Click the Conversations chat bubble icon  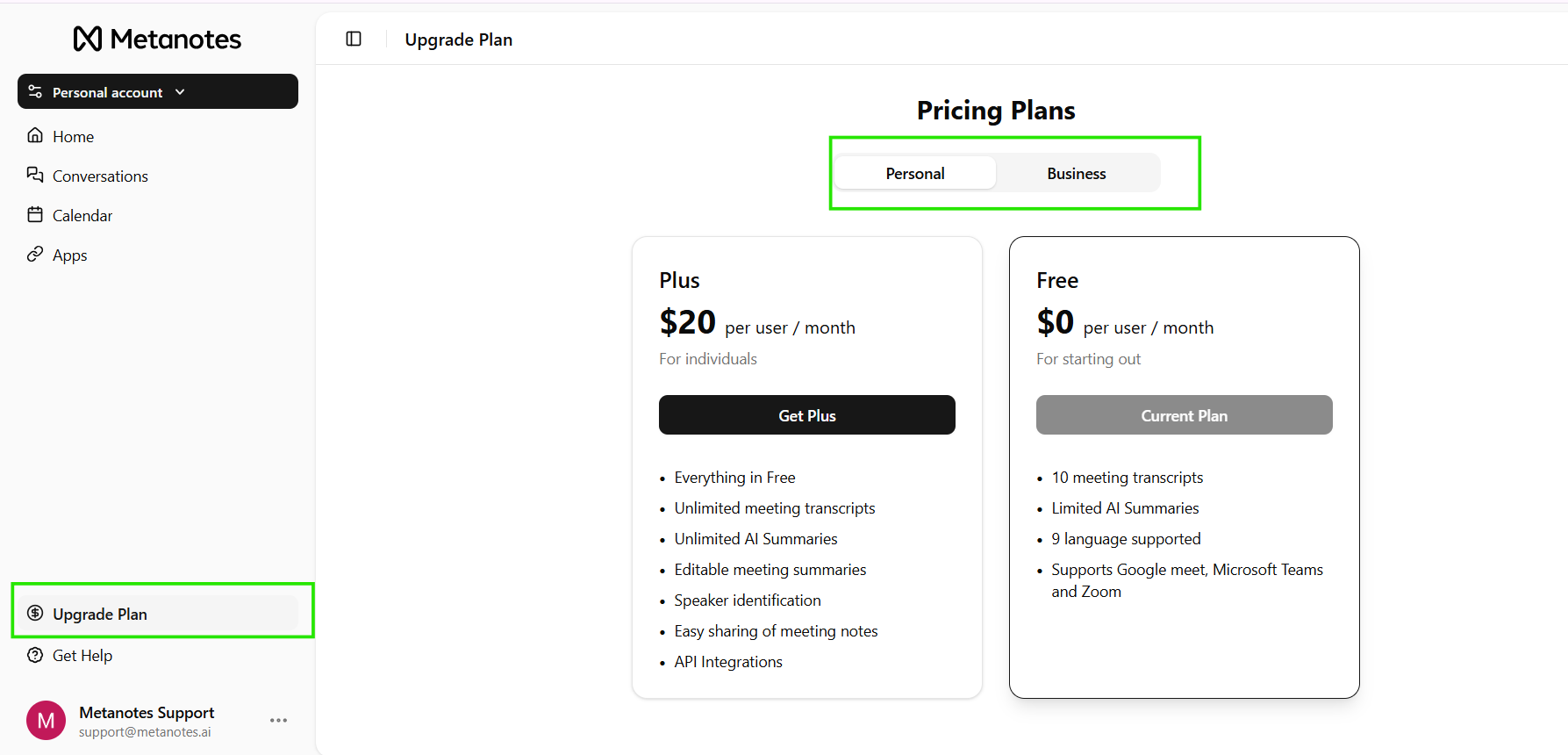35,175
